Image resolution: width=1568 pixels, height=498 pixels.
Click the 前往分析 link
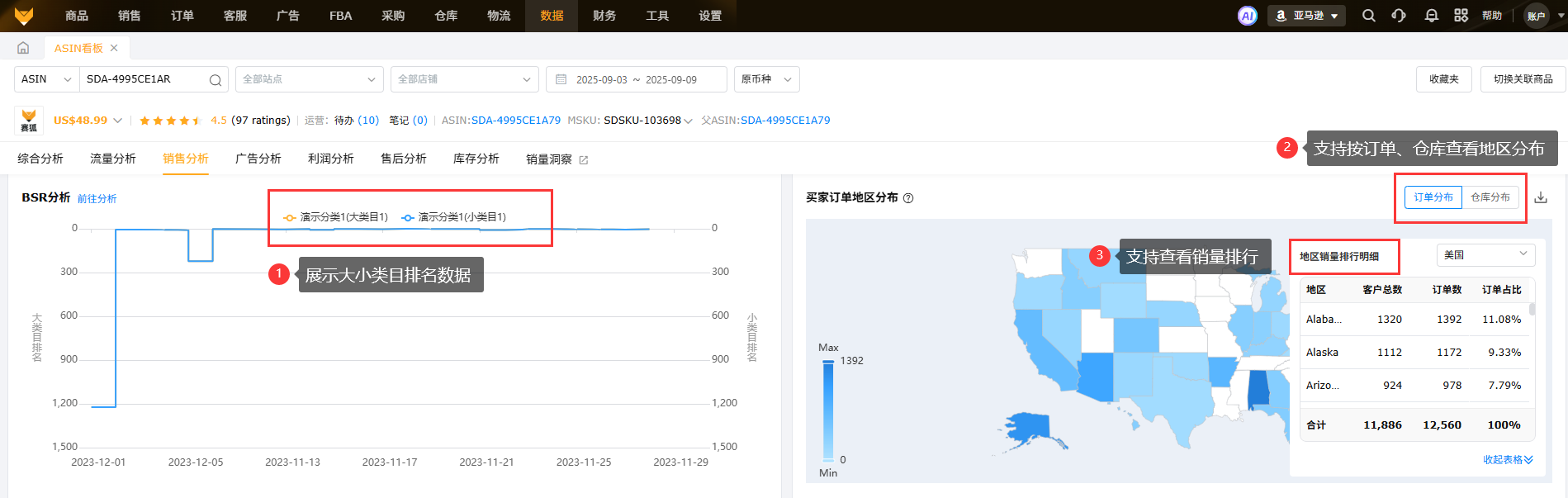(x=97, y=199)
